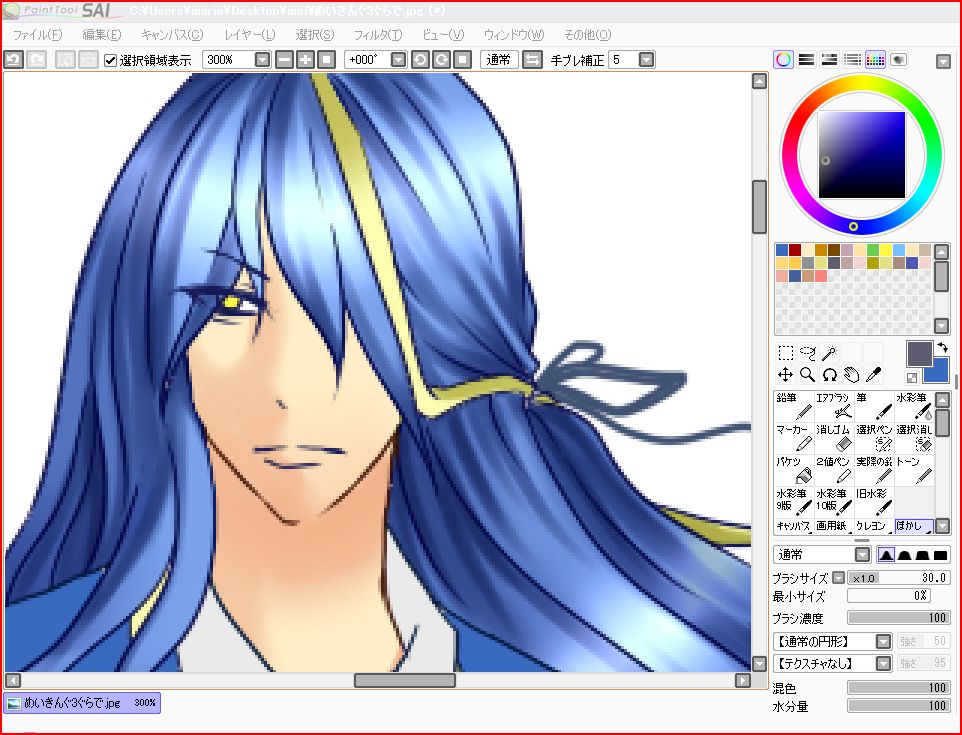Pick the dark red swatch

click(795, 250)
